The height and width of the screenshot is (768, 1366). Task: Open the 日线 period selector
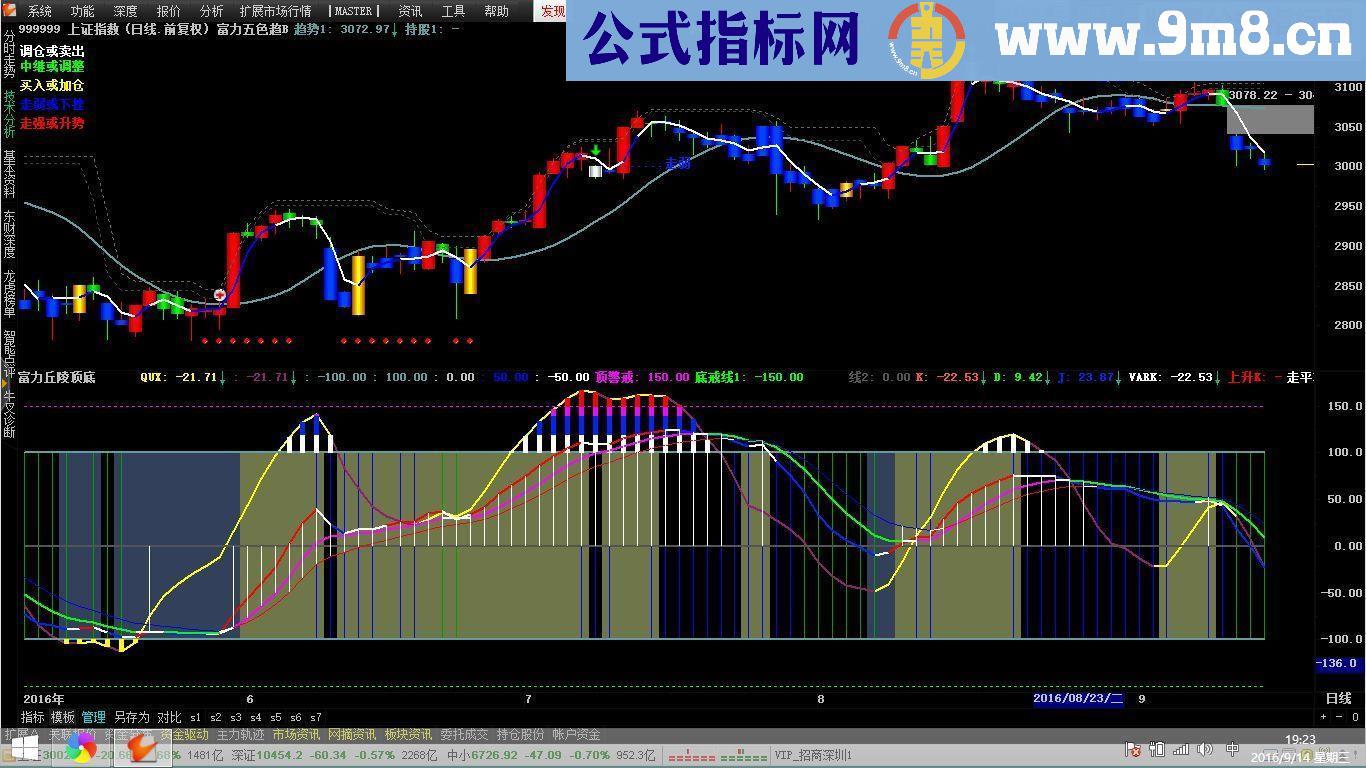coord(1337,698)
